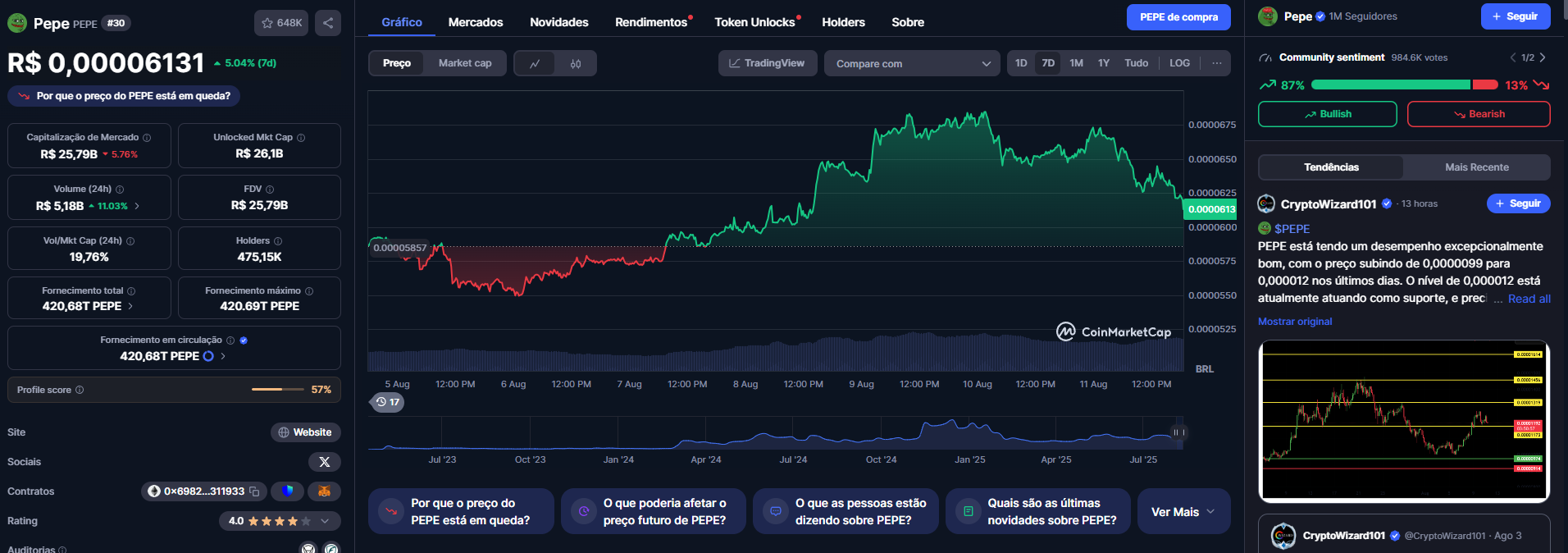The height and width of the screenshot is (553, 1568).
Task: Switch chart to Market cap view
Action: 465,63
